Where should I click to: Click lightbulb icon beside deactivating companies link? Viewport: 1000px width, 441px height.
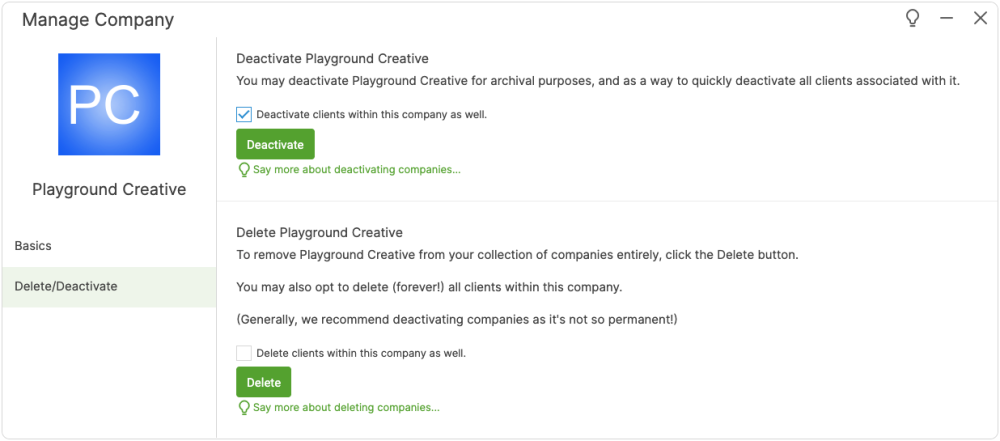243,170
